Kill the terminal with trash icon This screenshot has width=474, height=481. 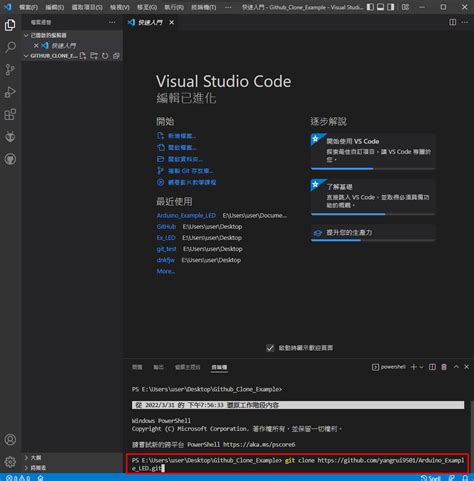pos(444,367)
